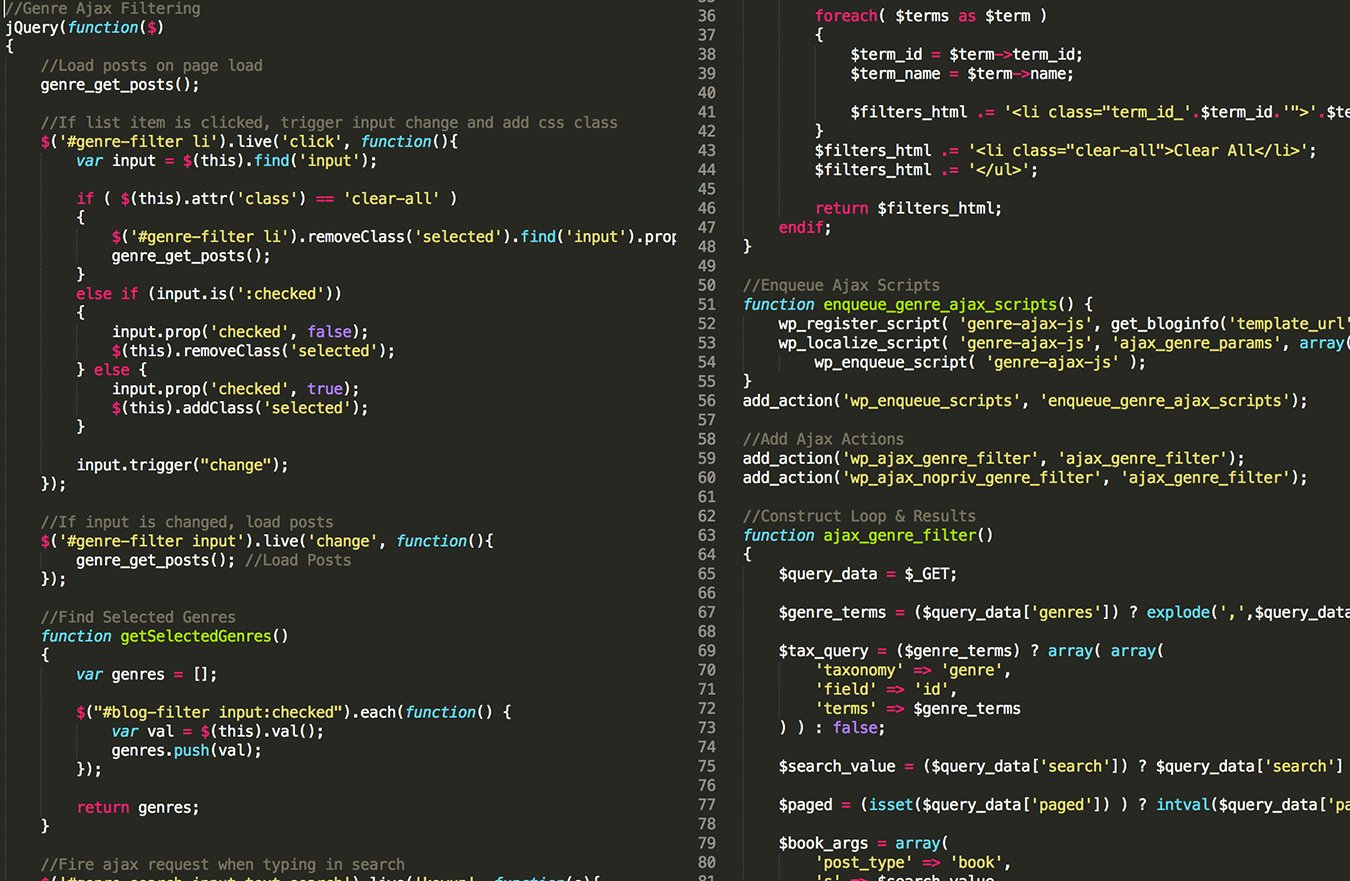Click the '$tax_query =' line 69
The image size is (1350, 881).
pos(972,650)
